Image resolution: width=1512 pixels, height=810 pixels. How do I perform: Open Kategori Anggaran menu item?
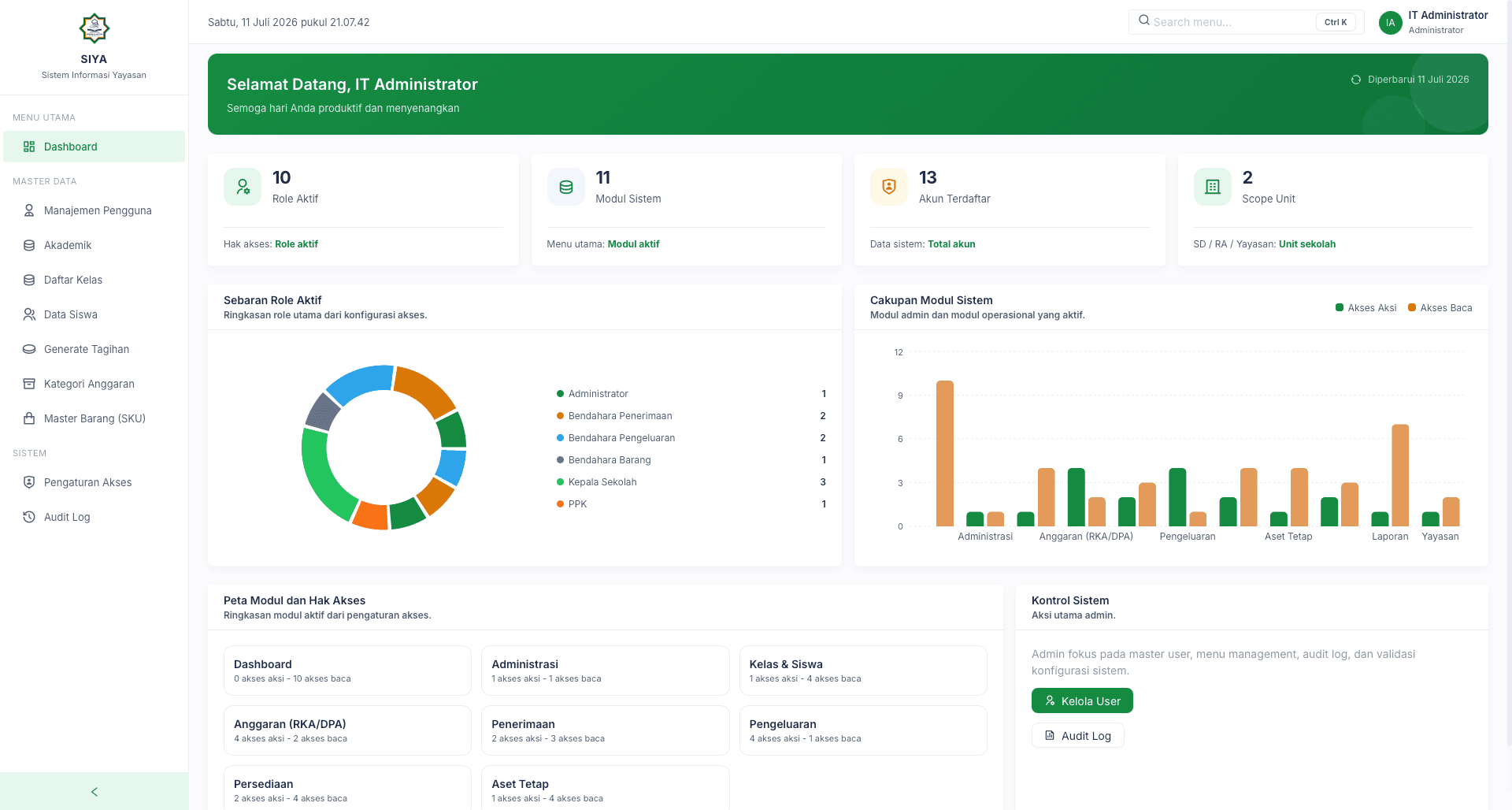(94, 384)
